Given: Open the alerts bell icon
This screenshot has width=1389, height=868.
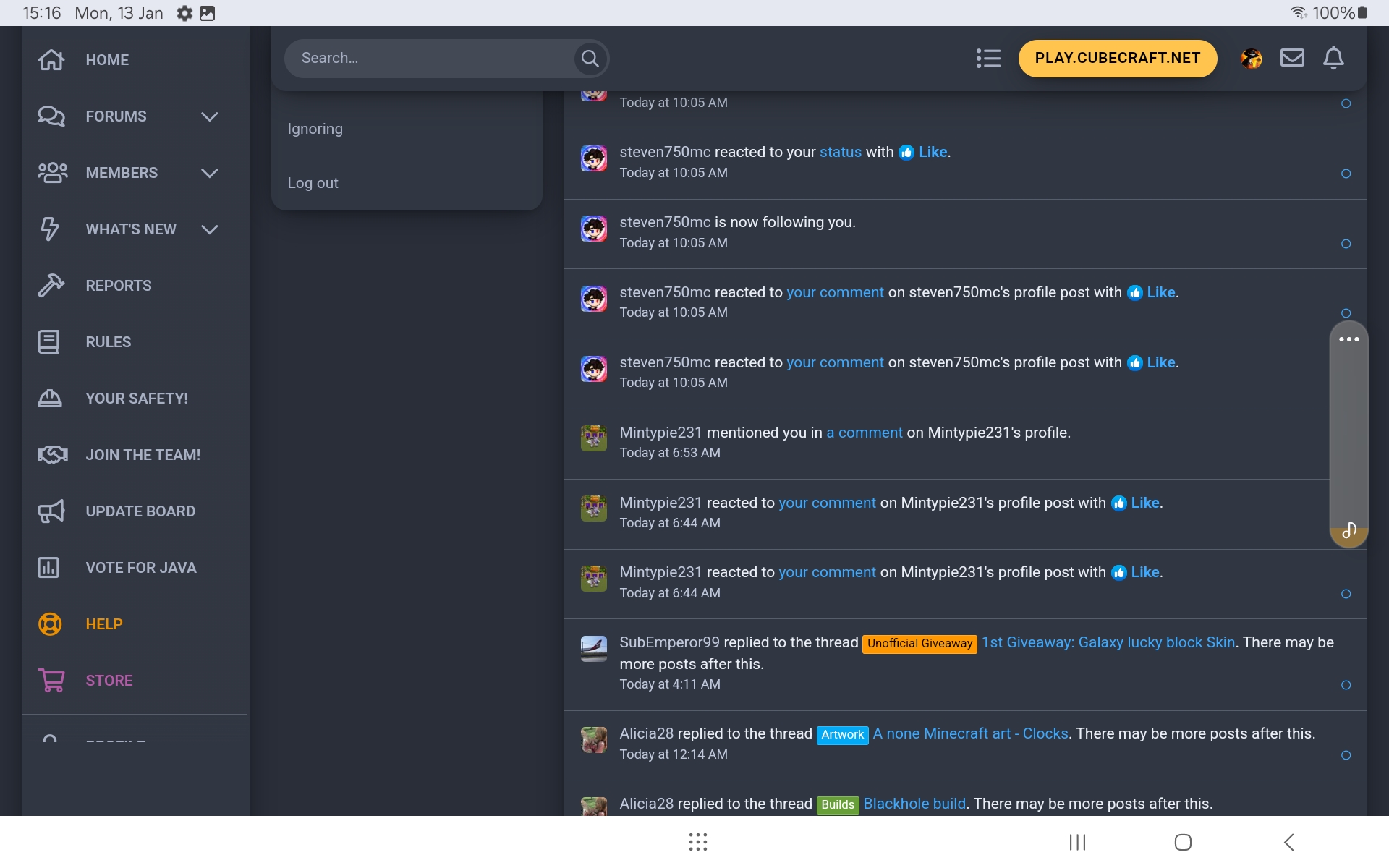Looking at the screenshot, I should [x=1333, y=58].
